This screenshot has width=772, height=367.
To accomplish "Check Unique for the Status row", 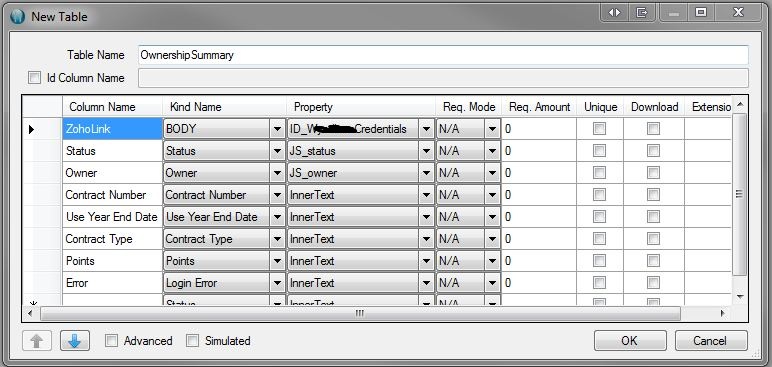I will [x=599, y=151].
